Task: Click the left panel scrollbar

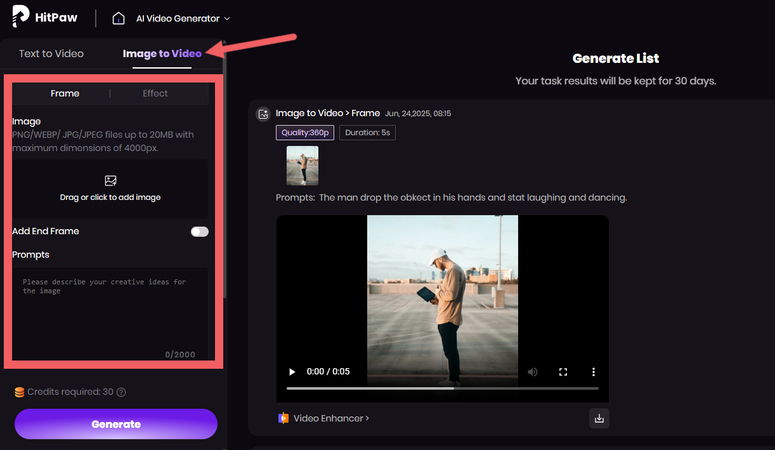Action: pos(225,171)
